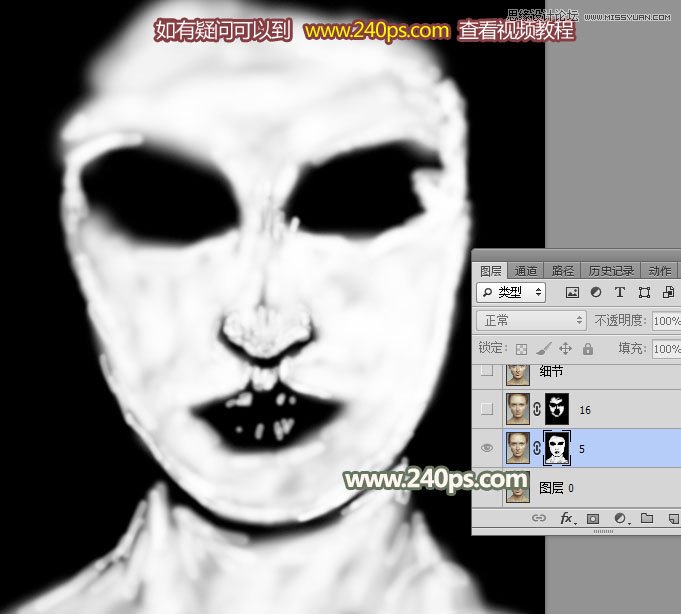Click the 填充 fill value field

[667, 349]
